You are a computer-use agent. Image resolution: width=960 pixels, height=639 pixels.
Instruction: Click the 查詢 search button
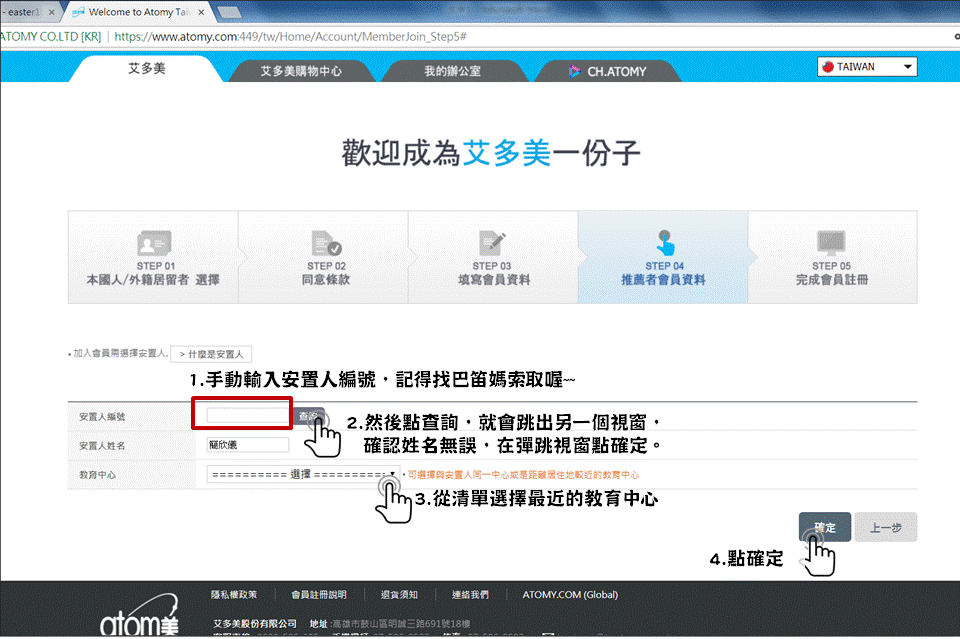point(309,416)
